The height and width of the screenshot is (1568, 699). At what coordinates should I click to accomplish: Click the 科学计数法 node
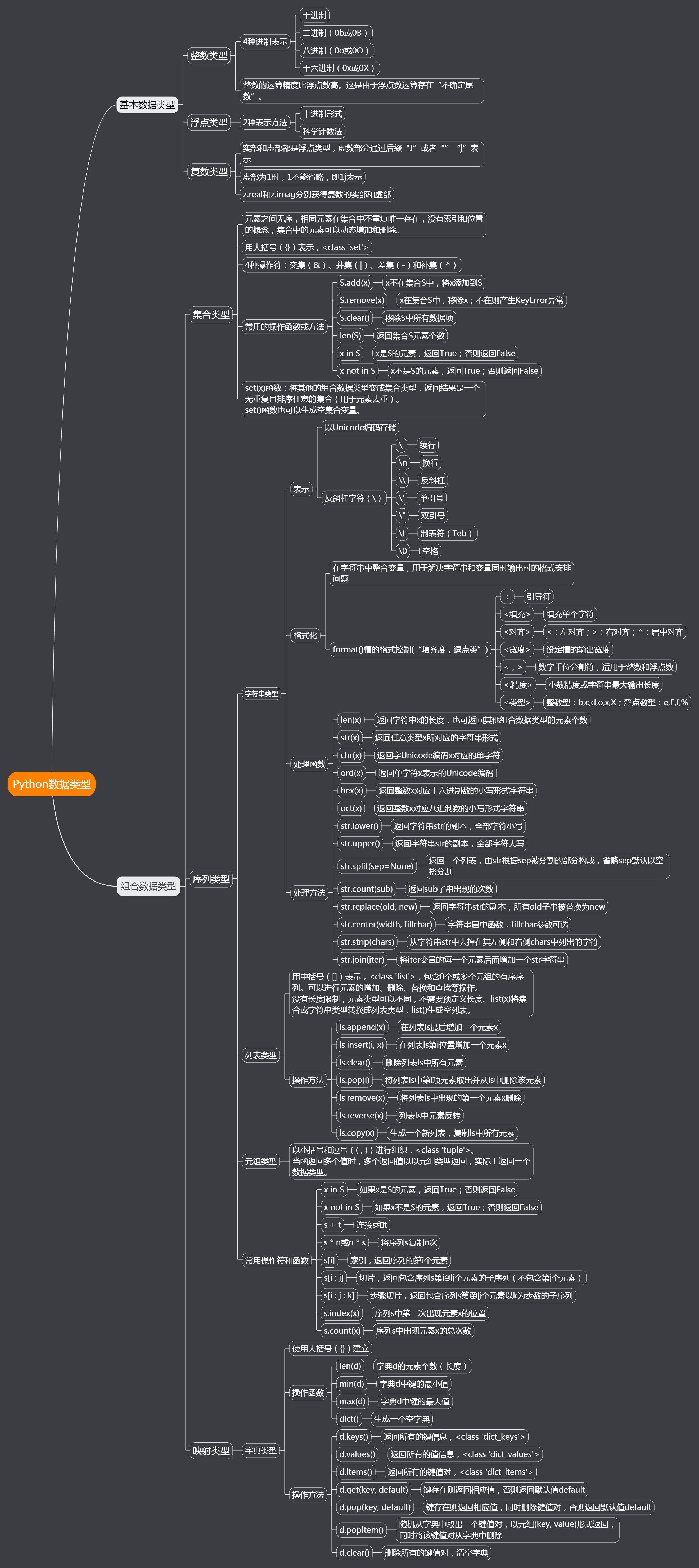pos(323,132)
